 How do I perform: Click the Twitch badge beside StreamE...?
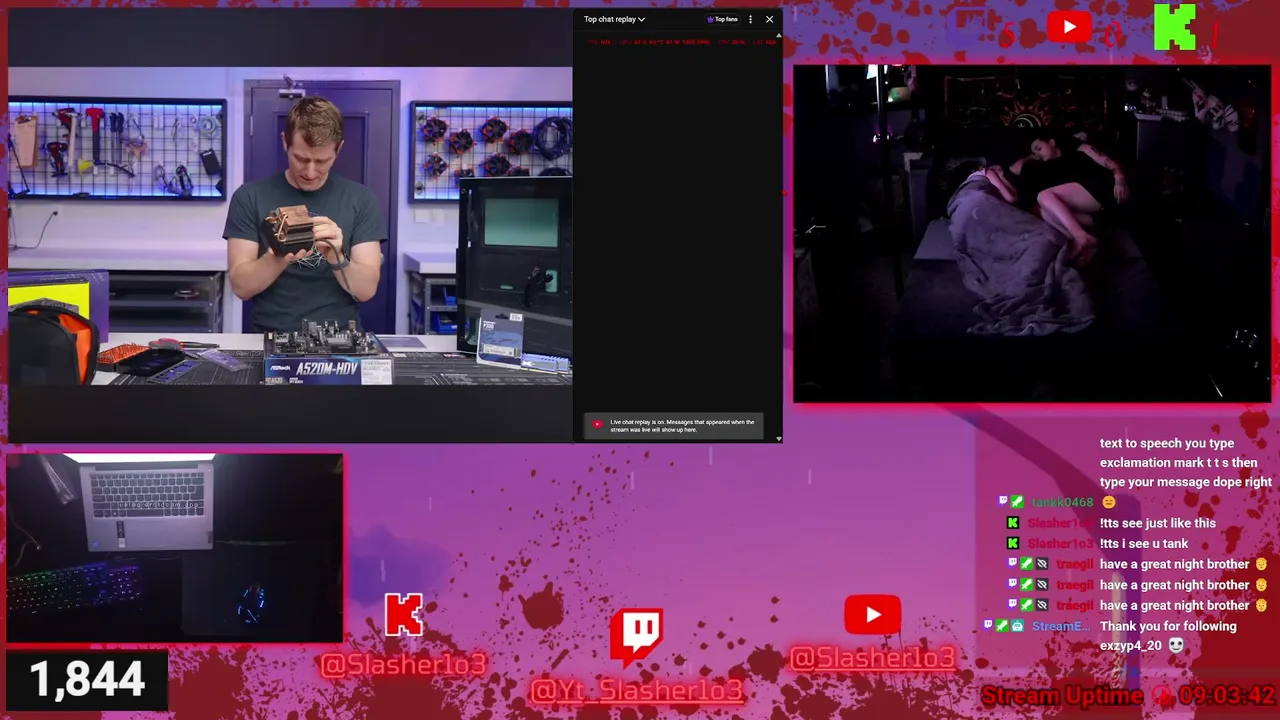click(x=988, y=626)
